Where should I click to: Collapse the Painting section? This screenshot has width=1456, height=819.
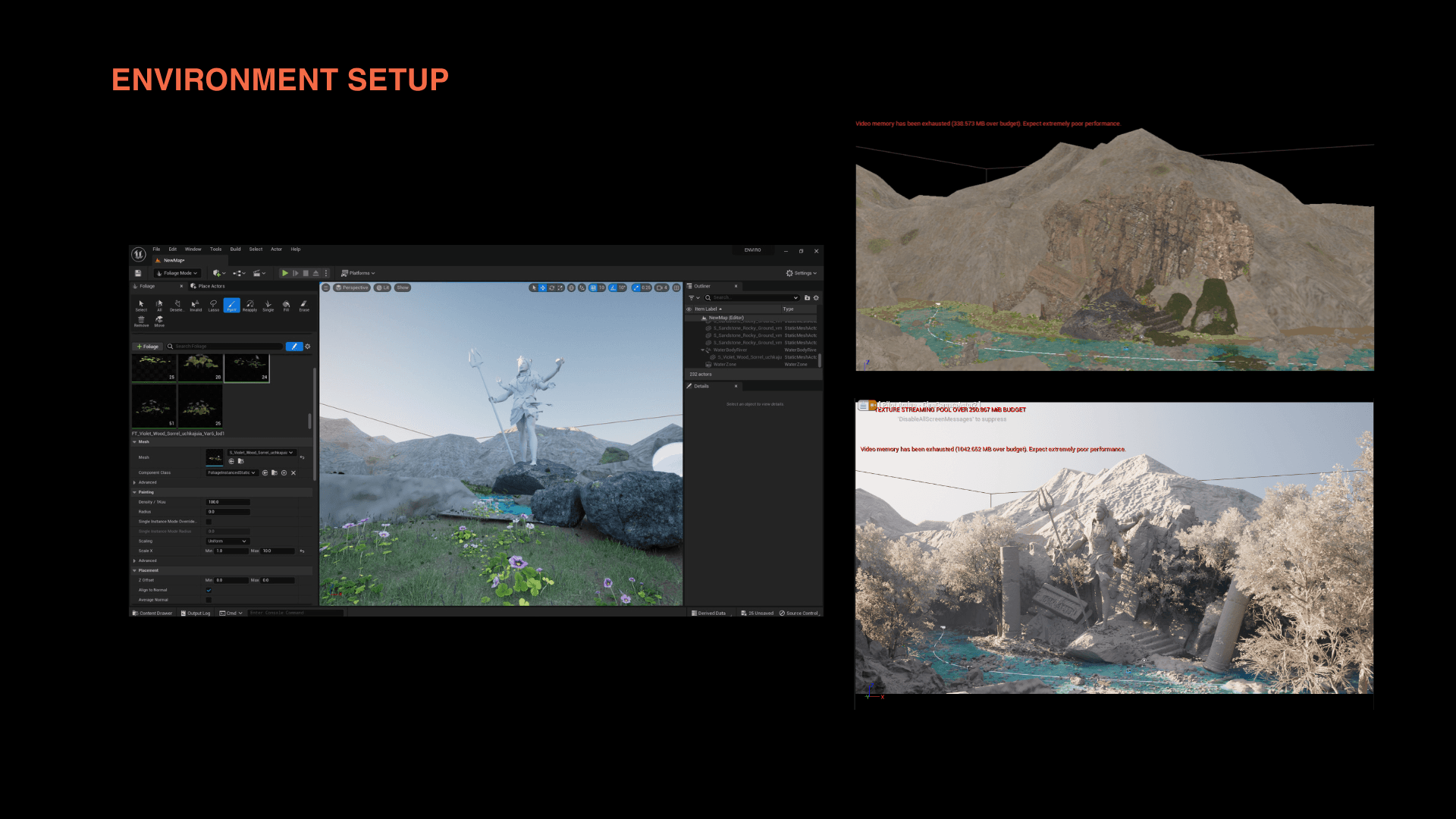pyautogui.click(x=135, y=492)
